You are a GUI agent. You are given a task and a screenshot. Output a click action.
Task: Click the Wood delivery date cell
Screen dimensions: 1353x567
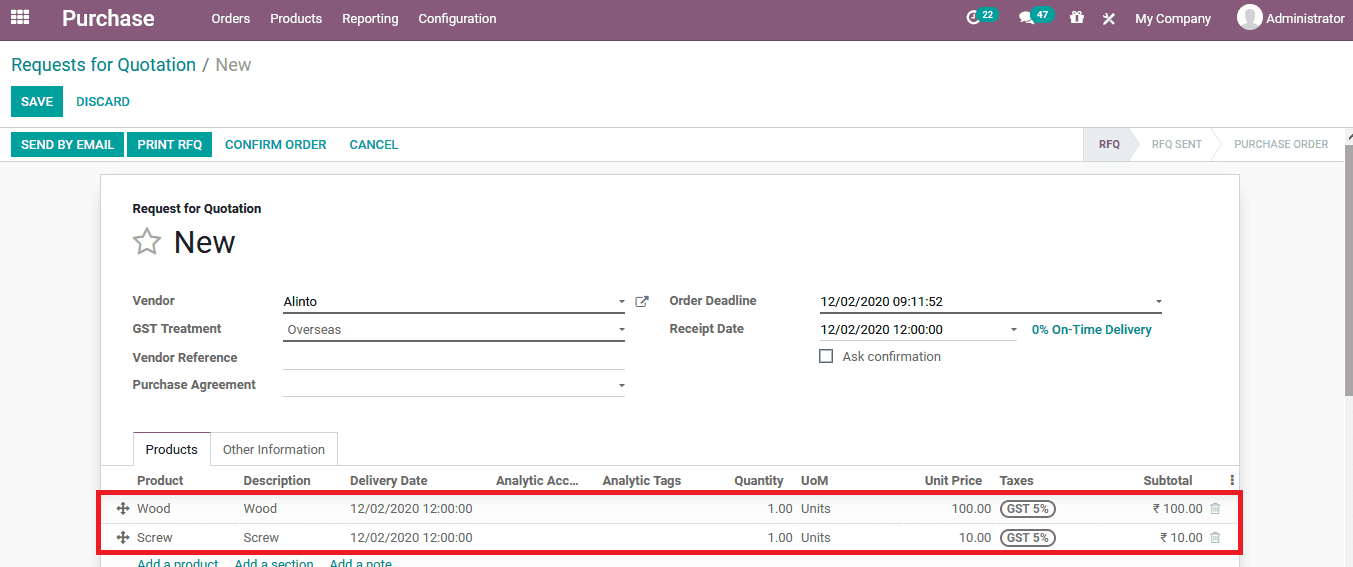pos(411,508)
